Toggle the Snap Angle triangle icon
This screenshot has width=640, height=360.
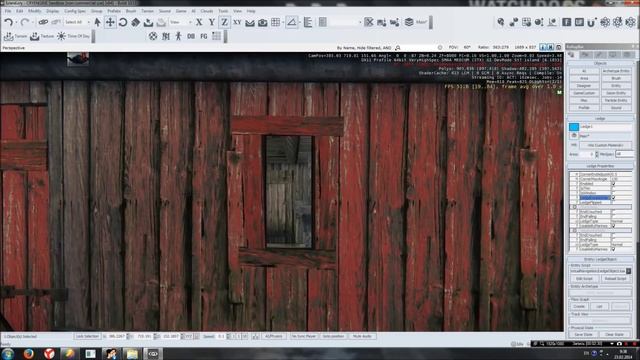[x=291, y=22]
